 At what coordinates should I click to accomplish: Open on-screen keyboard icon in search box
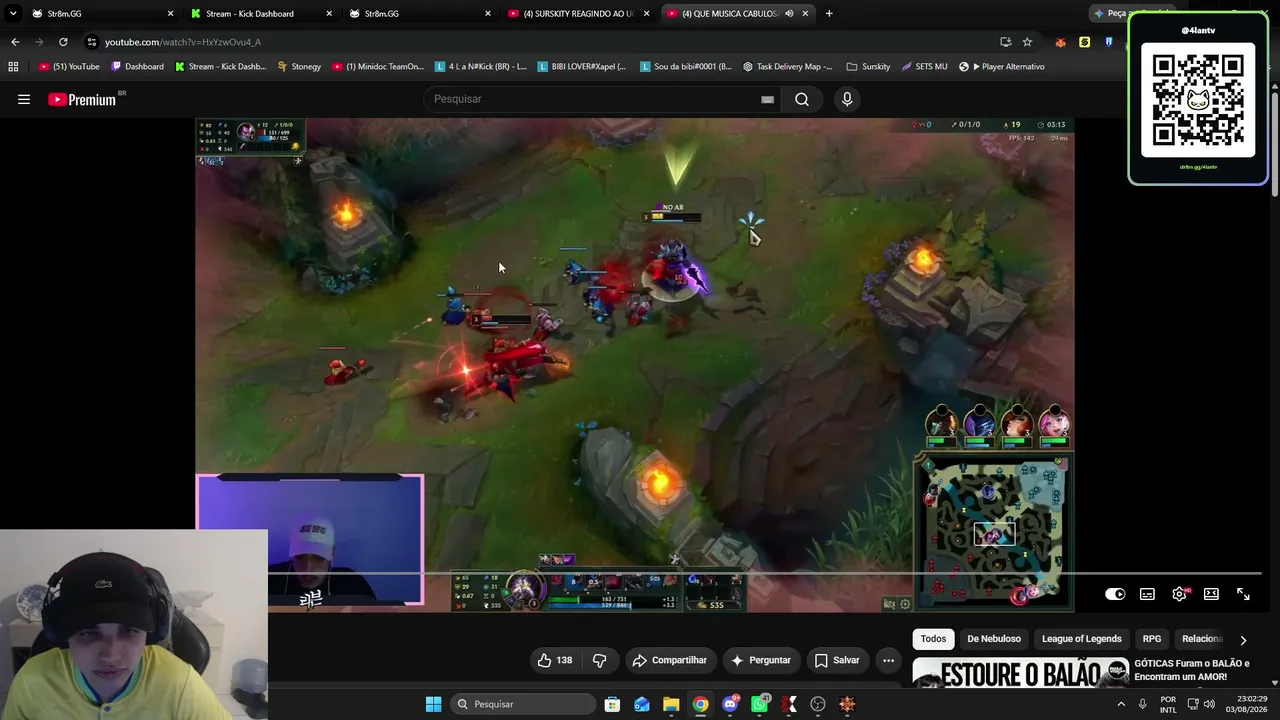click(767, 99)
